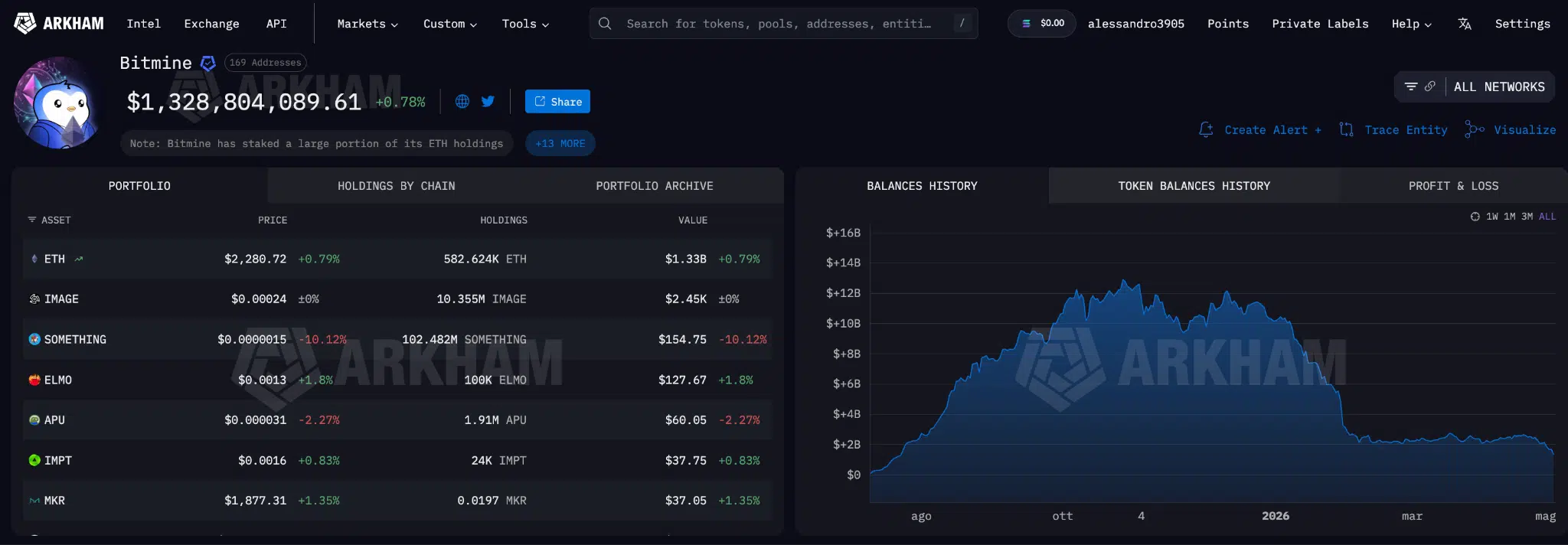Click the 2026 label on chart axis

(1276, 516)
